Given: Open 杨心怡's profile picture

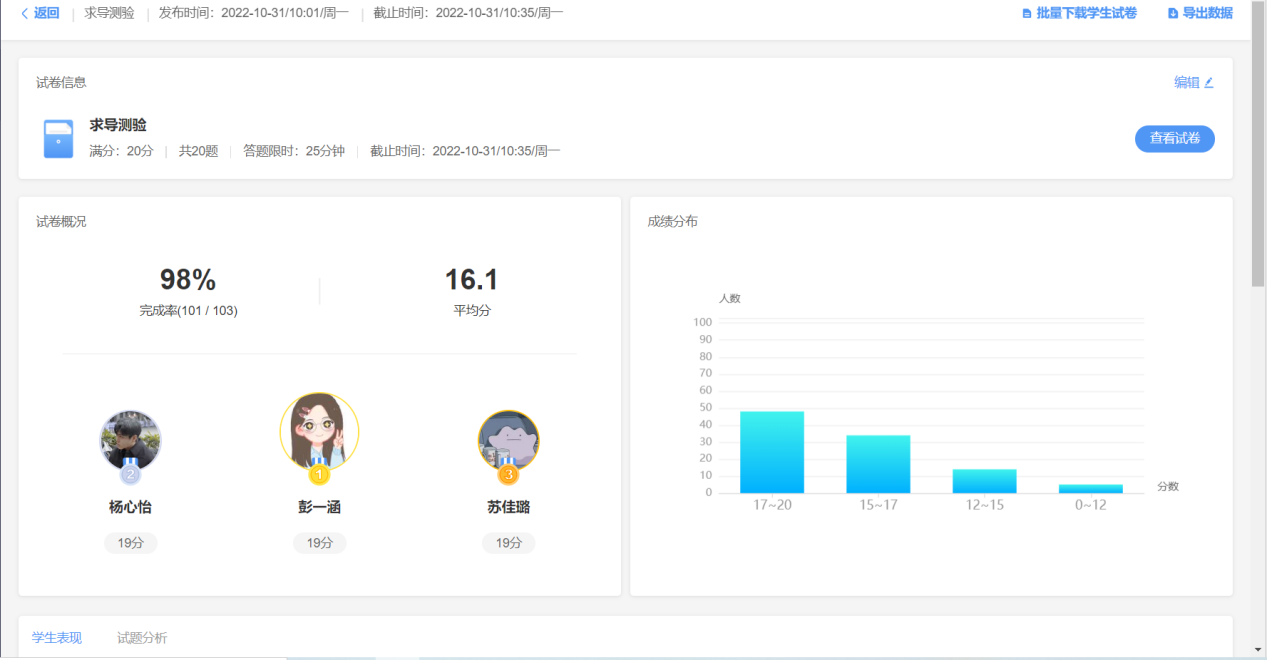Looking at the screenshot, I should click(x=130, y=438).
